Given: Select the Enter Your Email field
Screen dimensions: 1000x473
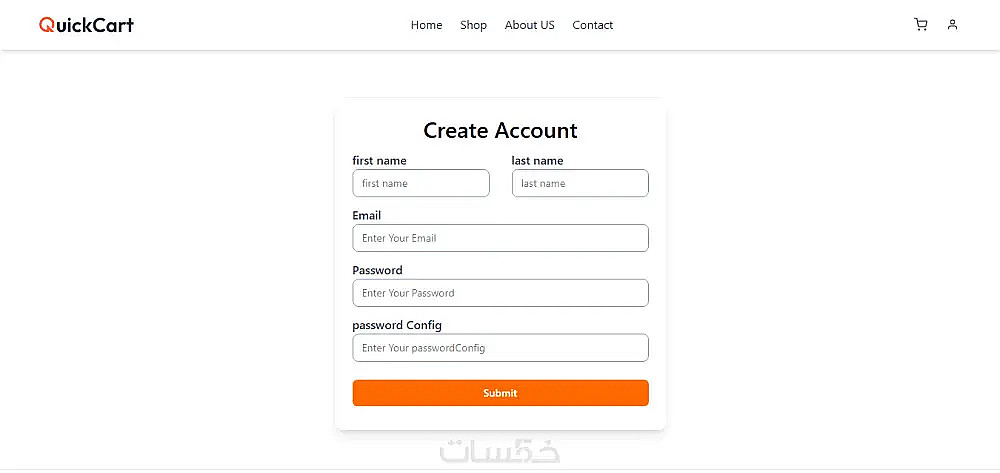Looking at the screenshot, I should coord(500,238).
